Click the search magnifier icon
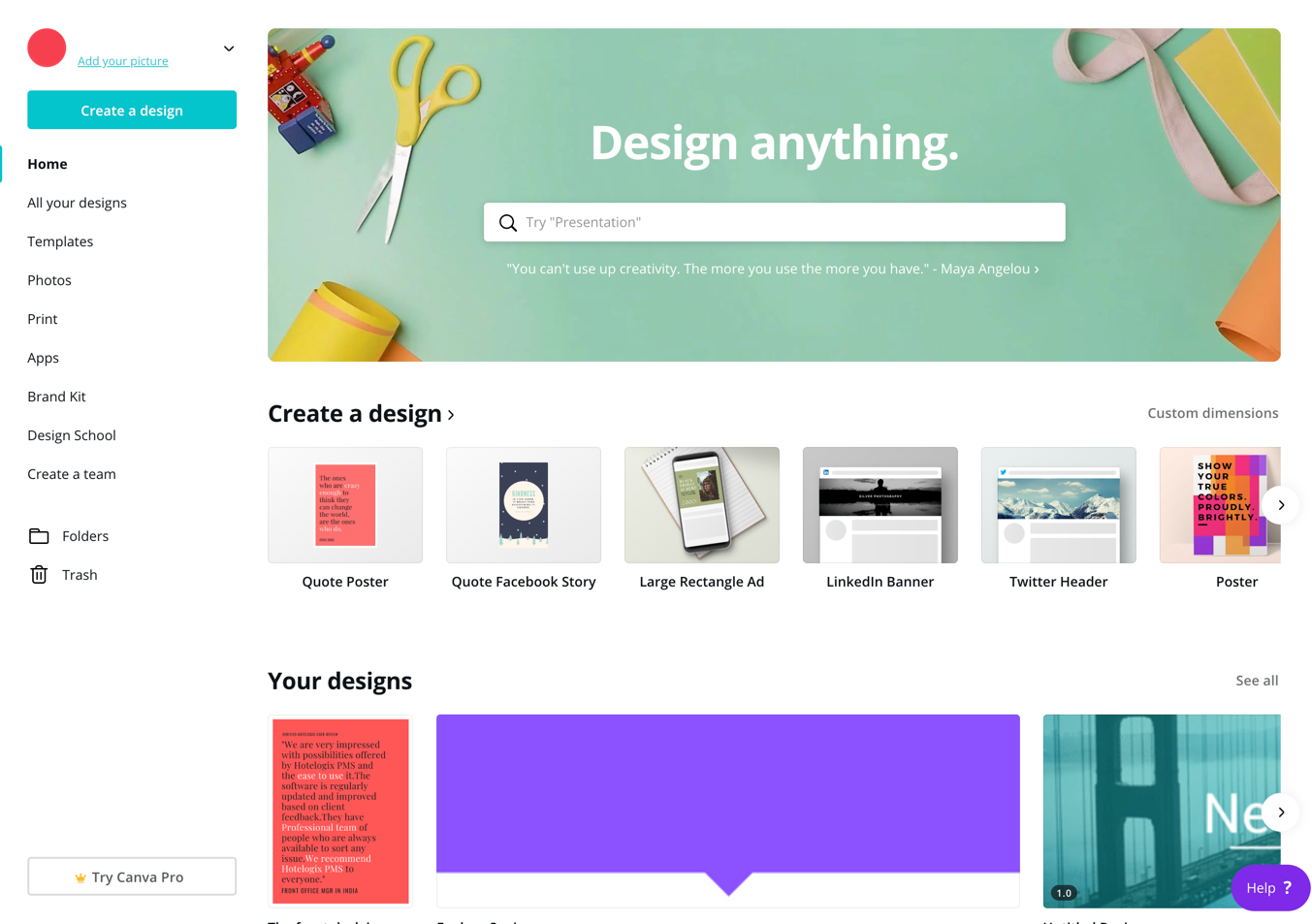Screen dimensions: 1312x924 click(507, 223)
